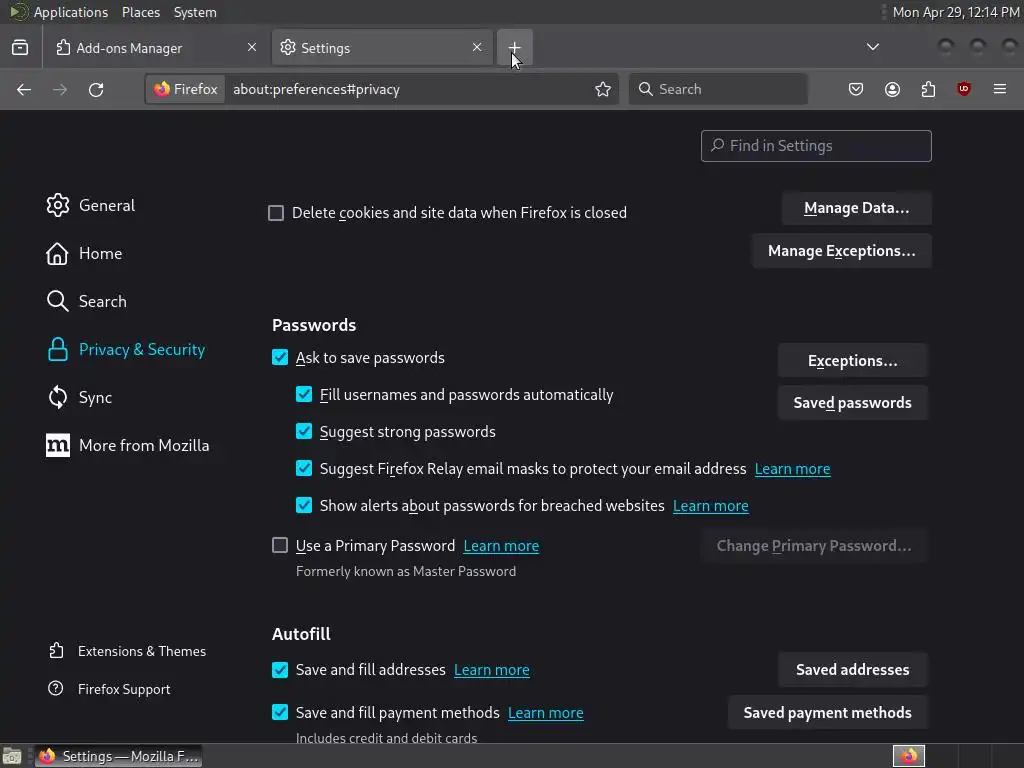1024x768 pixels.
Task: Open the Extensions puzzle icon in toolbar
Action: tap(928, 89)
